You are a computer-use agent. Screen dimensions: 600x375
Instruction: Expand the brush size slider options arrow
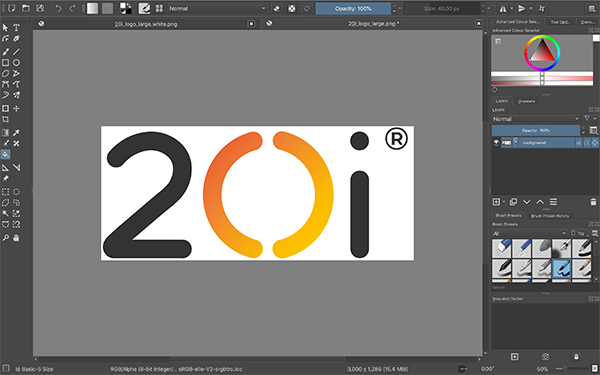(x=488, y=8)
